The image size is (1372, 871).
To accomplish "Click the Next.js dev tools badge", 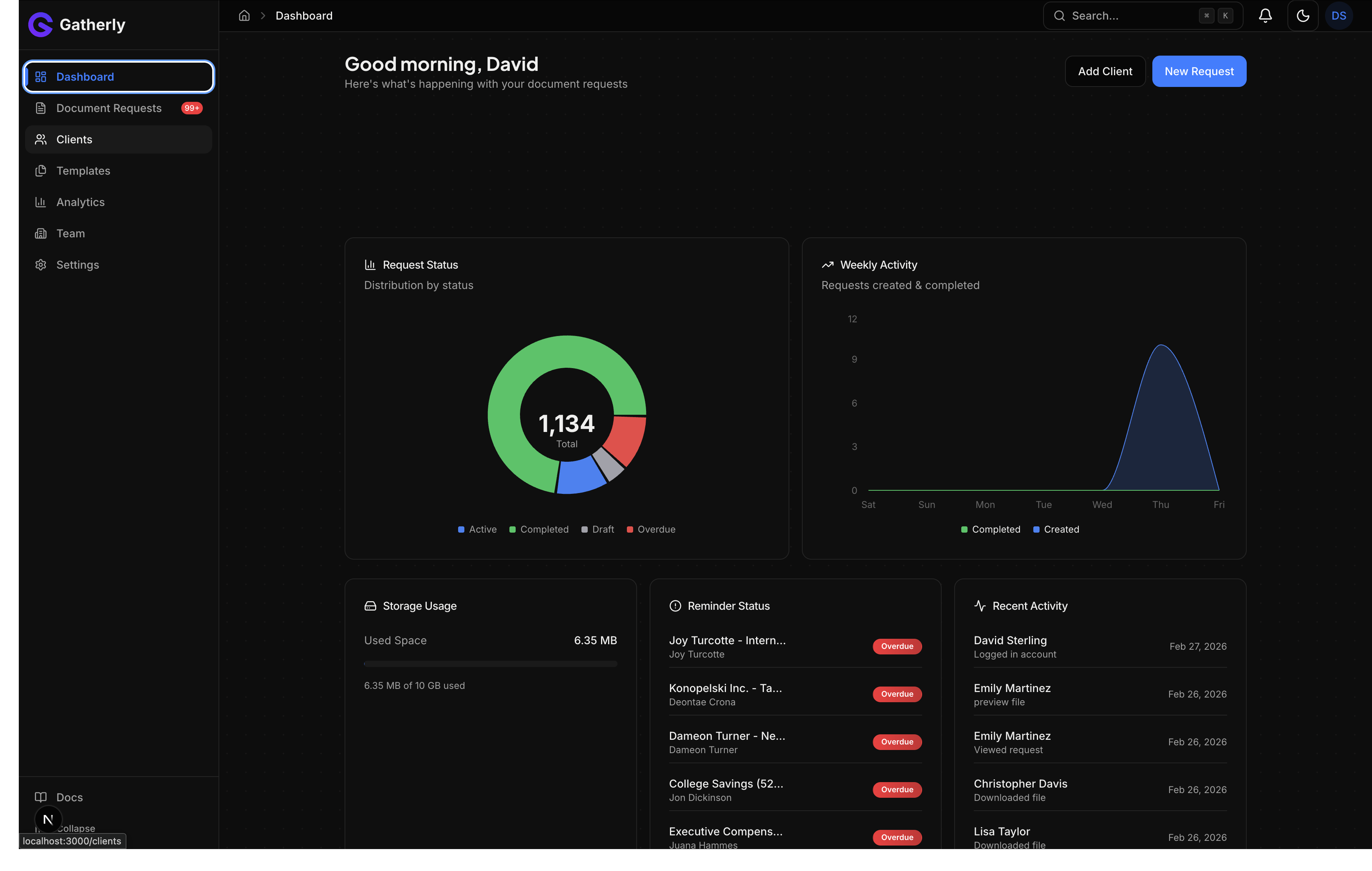I will (x=49, y=819).
